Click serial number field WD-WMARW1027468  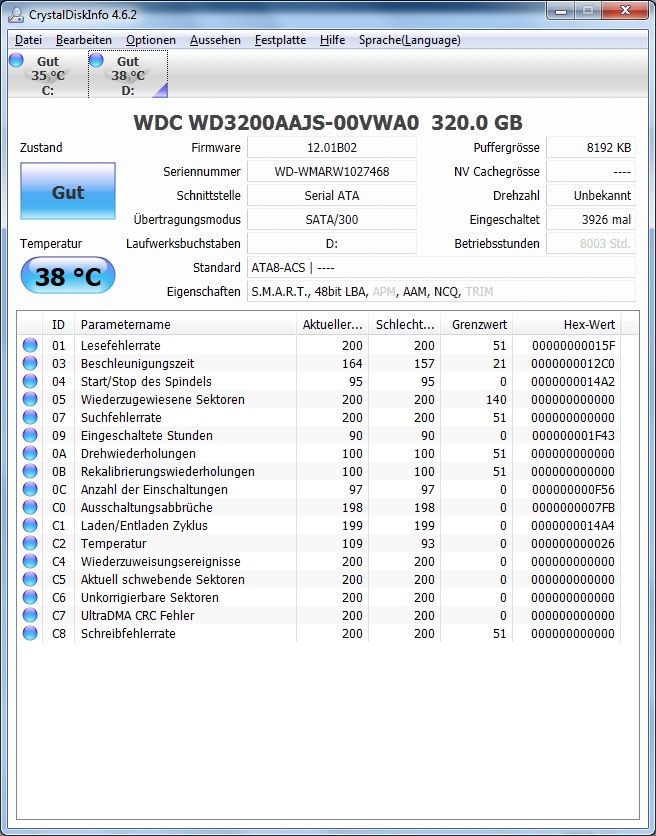pos(332,172)
